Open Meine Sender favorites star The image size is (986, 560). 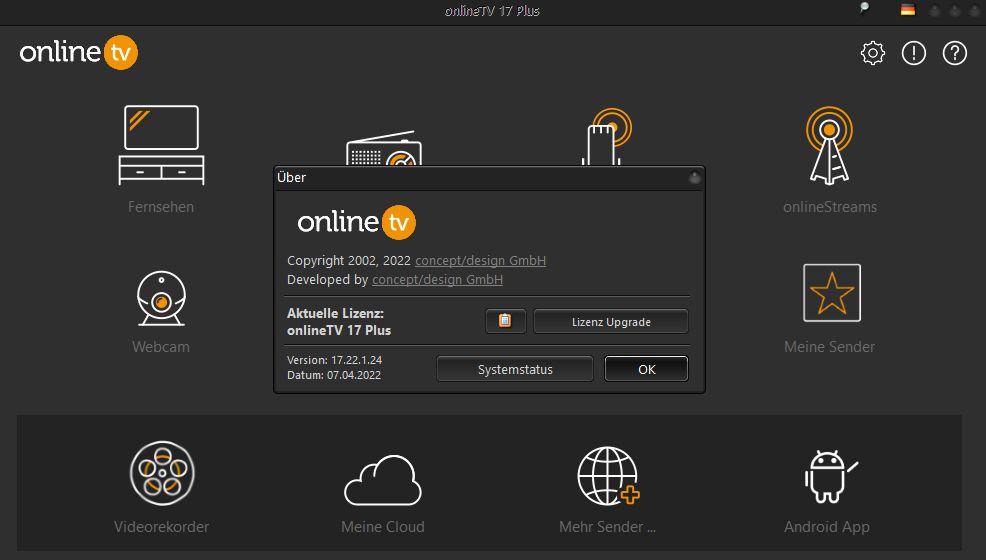click(x=831, y=293)
